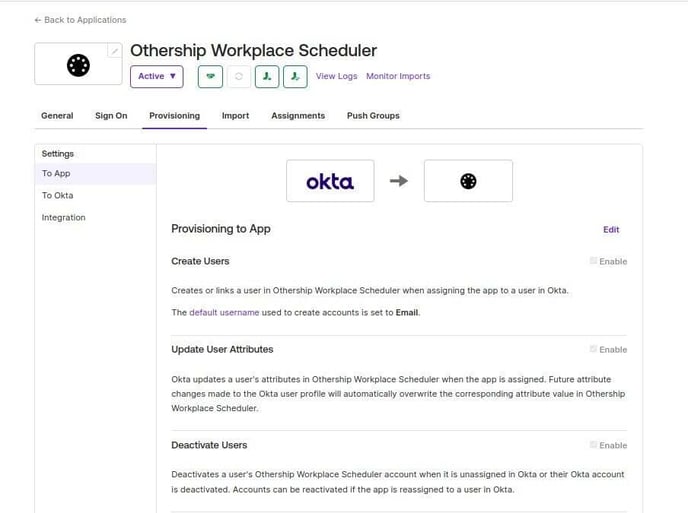Screen dimensions: 688x513
Task: Click the greyed circular sync icon button
Action: [239, 76]
